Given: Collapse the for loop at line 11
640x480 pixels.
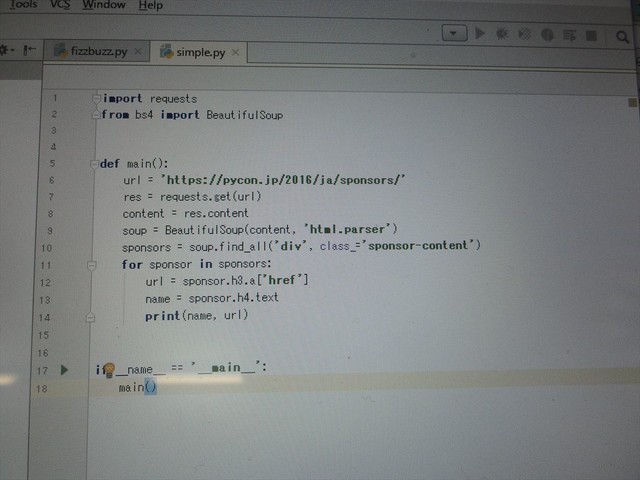Looking at the screenshot, I should tap(91, 266).
